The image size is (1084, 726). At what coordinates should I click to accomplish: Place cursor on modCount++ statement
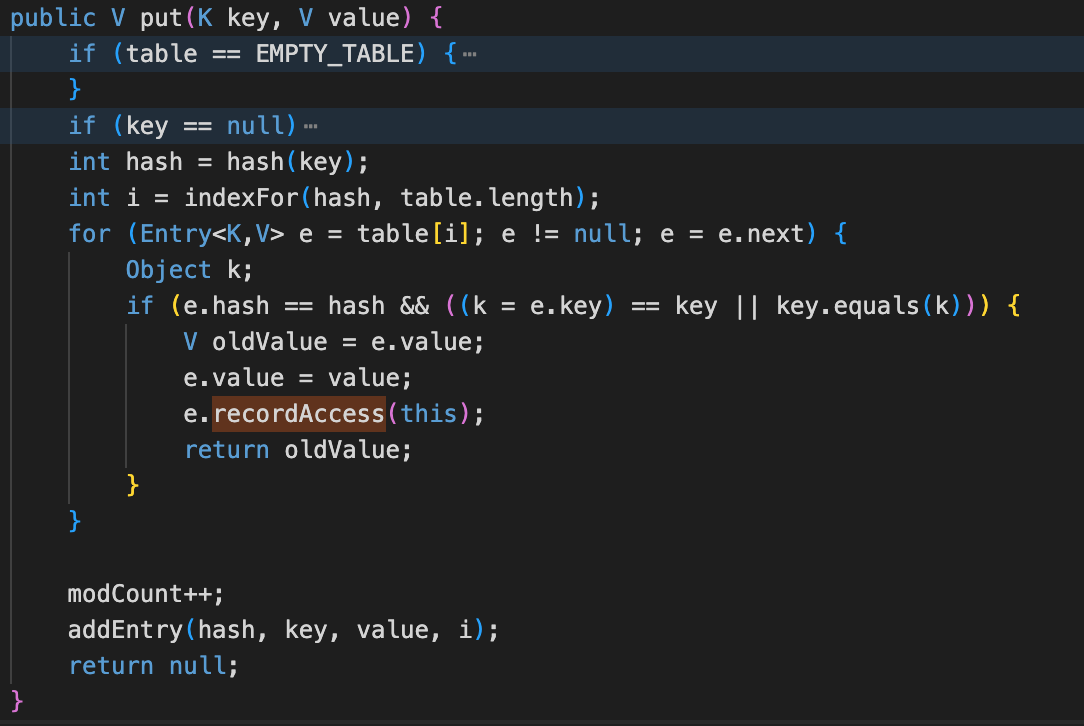pyautogui.click(x=145, y=594)
